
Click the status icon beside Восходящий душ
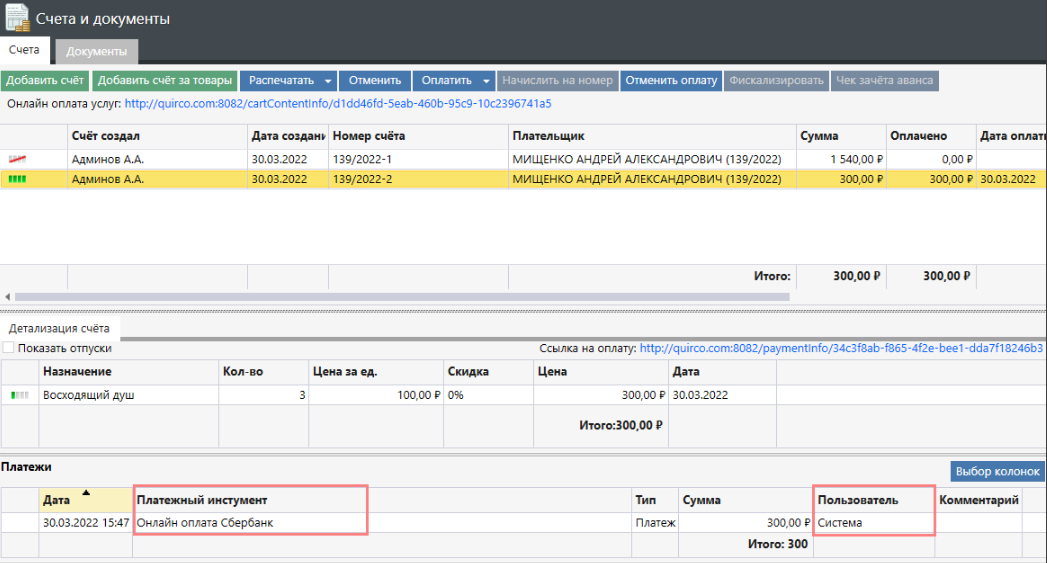coord(20,395)
